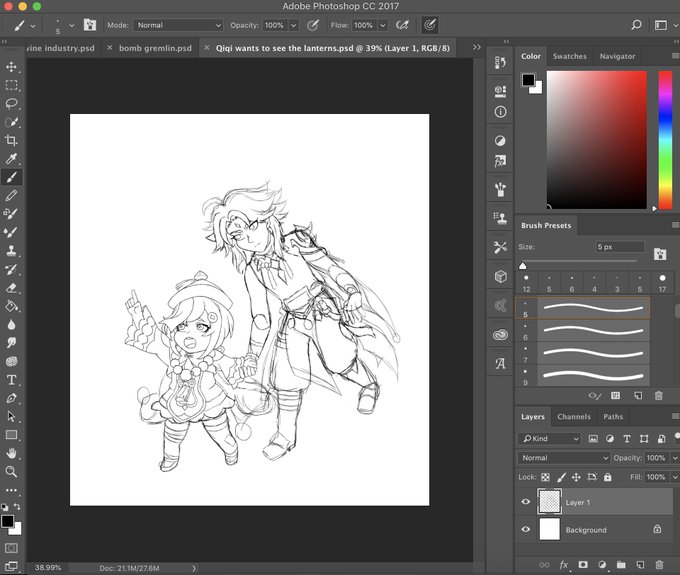Select the Brush tool in toolbar

(11, 177)
